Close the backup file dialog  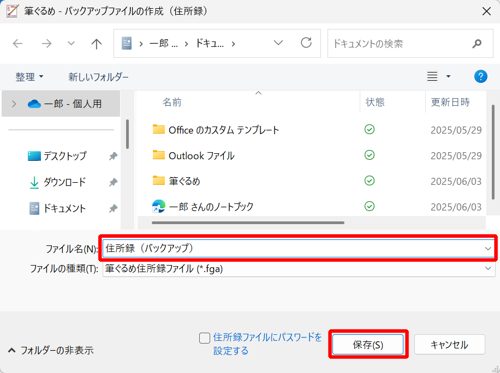tap(486, 11)
